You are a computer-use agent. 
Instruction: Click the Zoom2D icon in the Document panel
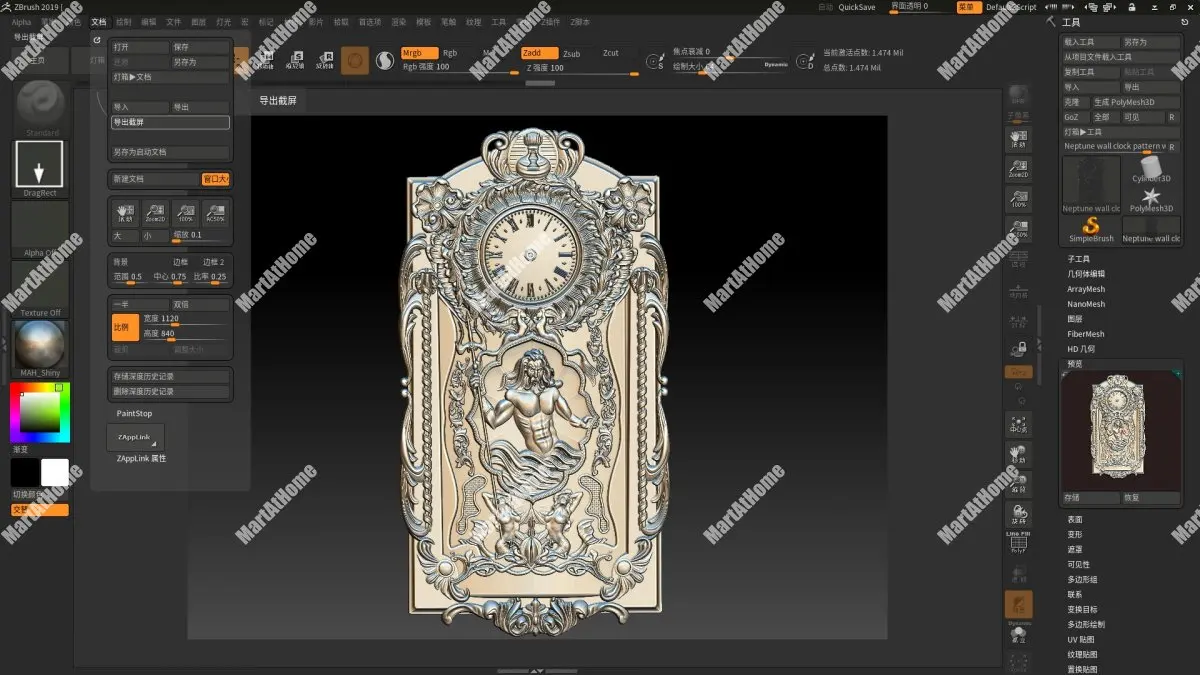pyautogui.click(x=155, y=213)
